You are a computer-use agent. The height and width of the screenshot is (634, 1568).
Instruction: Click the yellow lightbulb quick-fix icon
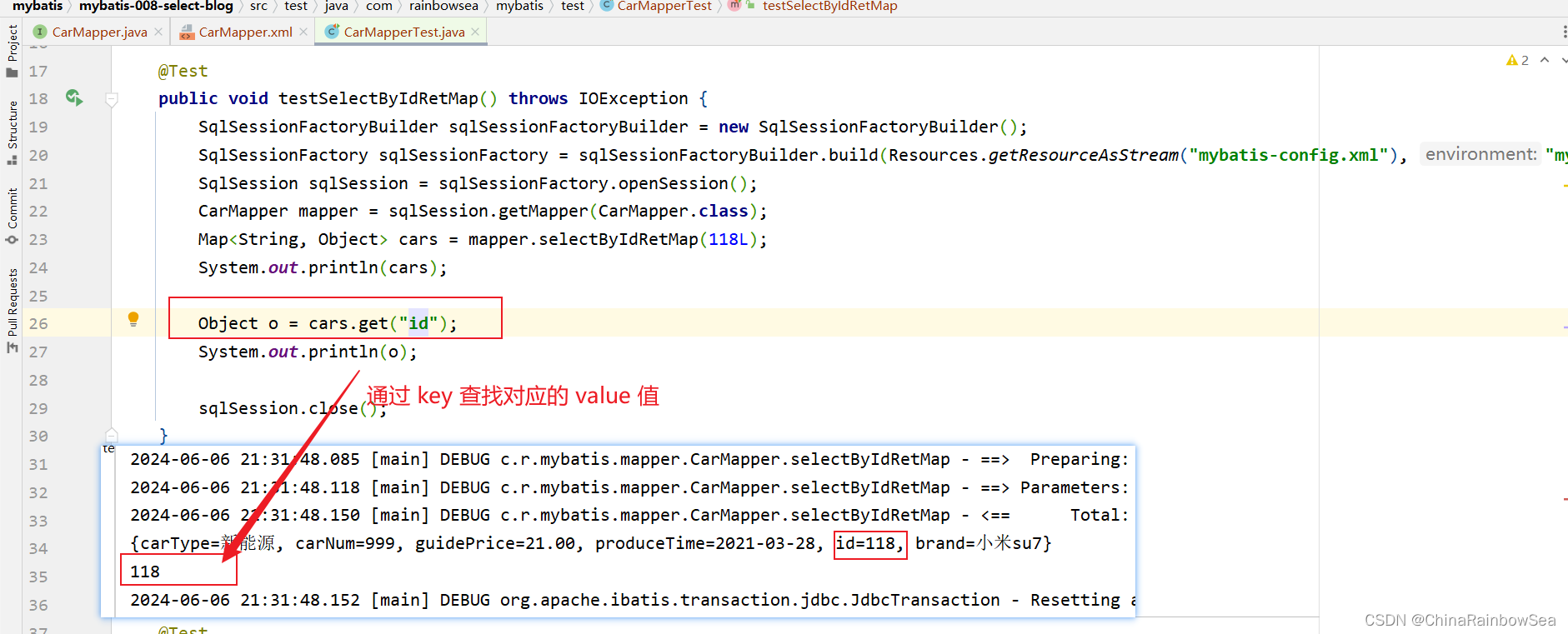133,319
